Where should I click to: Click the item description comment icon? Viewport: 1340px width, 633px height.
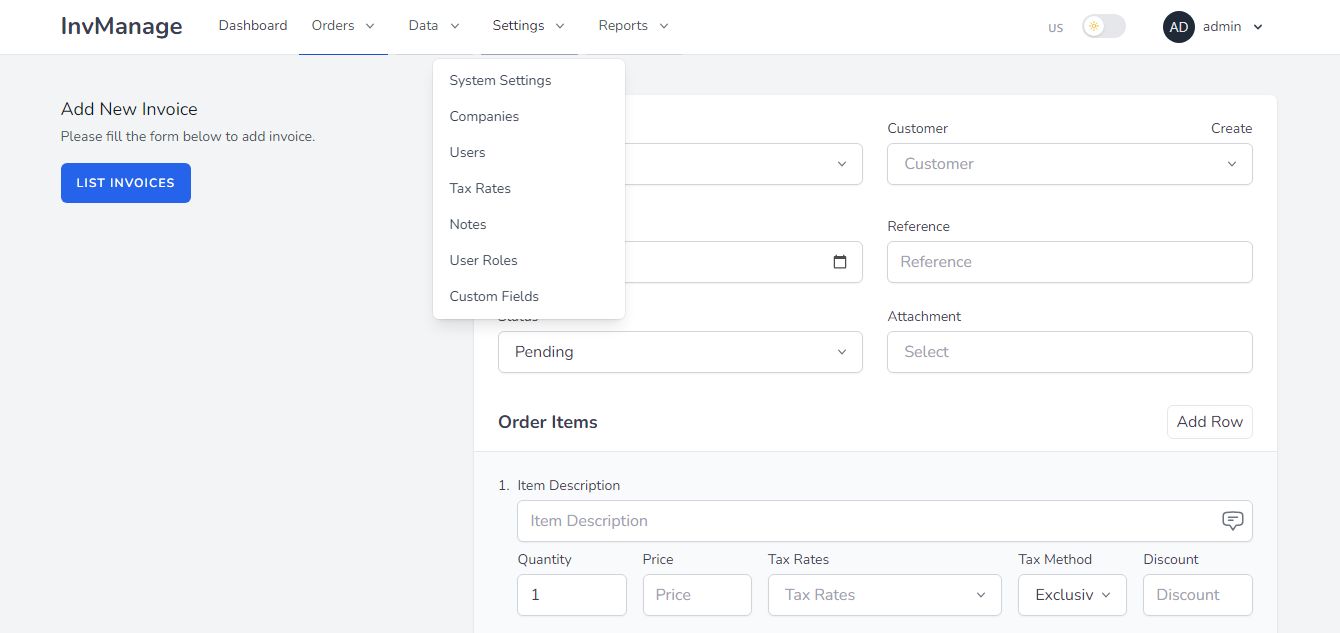click(1232, 521)
